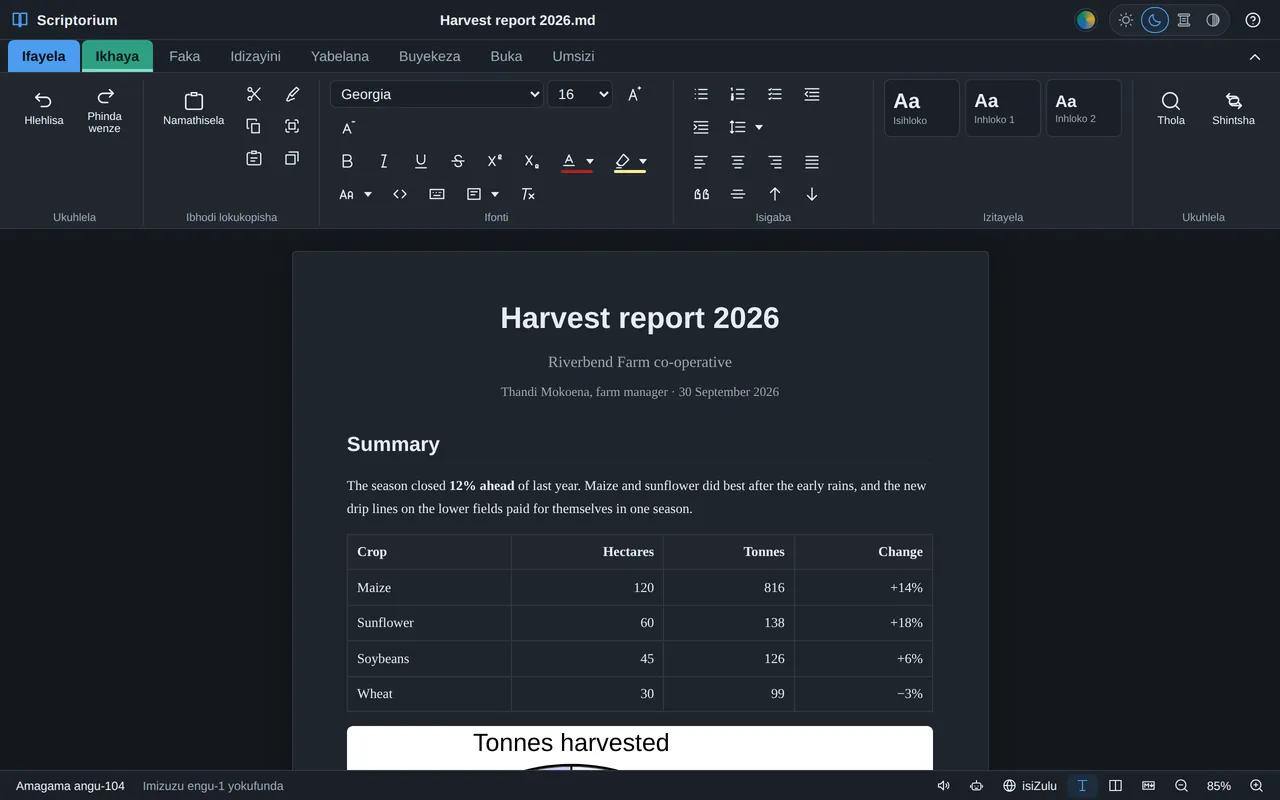Screen dimensions: 1280x800
Task: Collapse the ribbon with the chevron
Action: [1255, 57]
